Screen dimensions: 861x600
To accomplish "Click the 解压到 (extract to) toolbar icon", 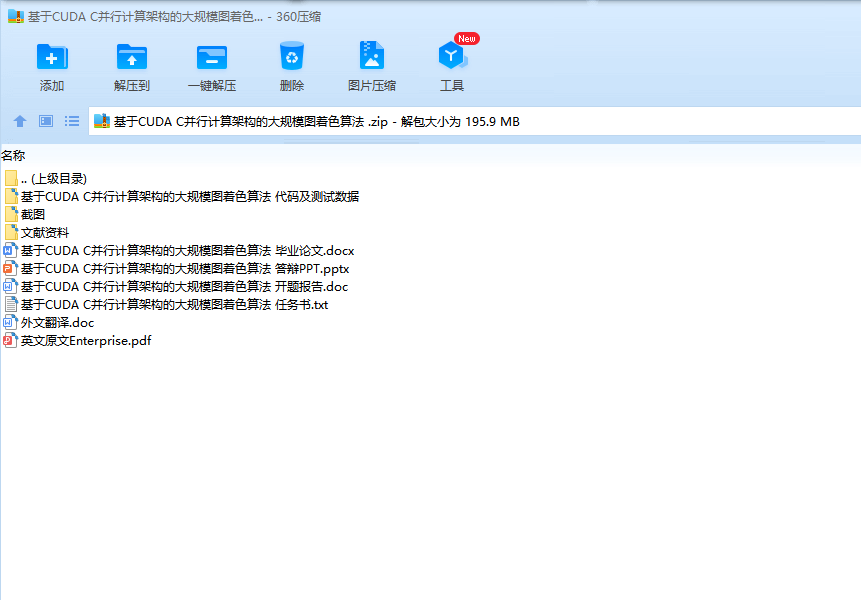I will pyautogui.click(x=132, y=57).
